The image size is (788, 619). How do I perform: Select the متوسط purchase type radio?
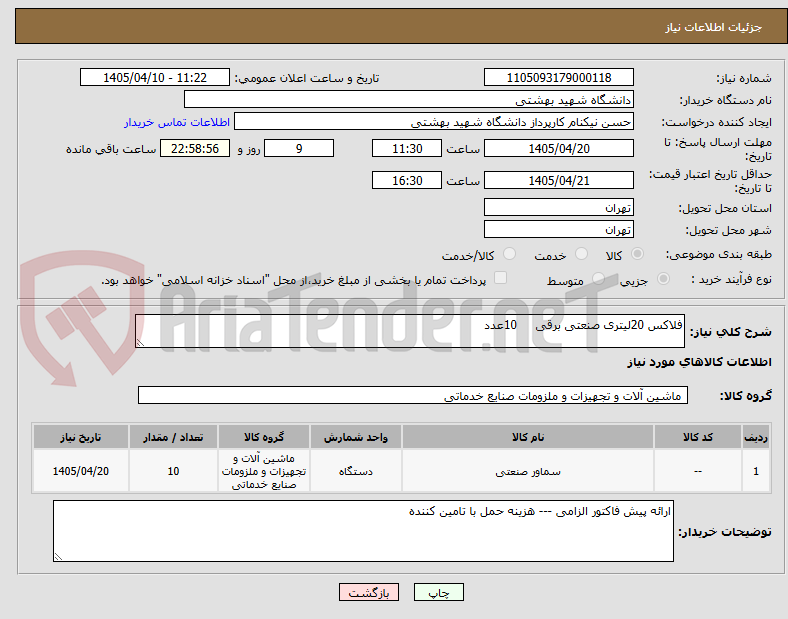[x=598, y=279]
